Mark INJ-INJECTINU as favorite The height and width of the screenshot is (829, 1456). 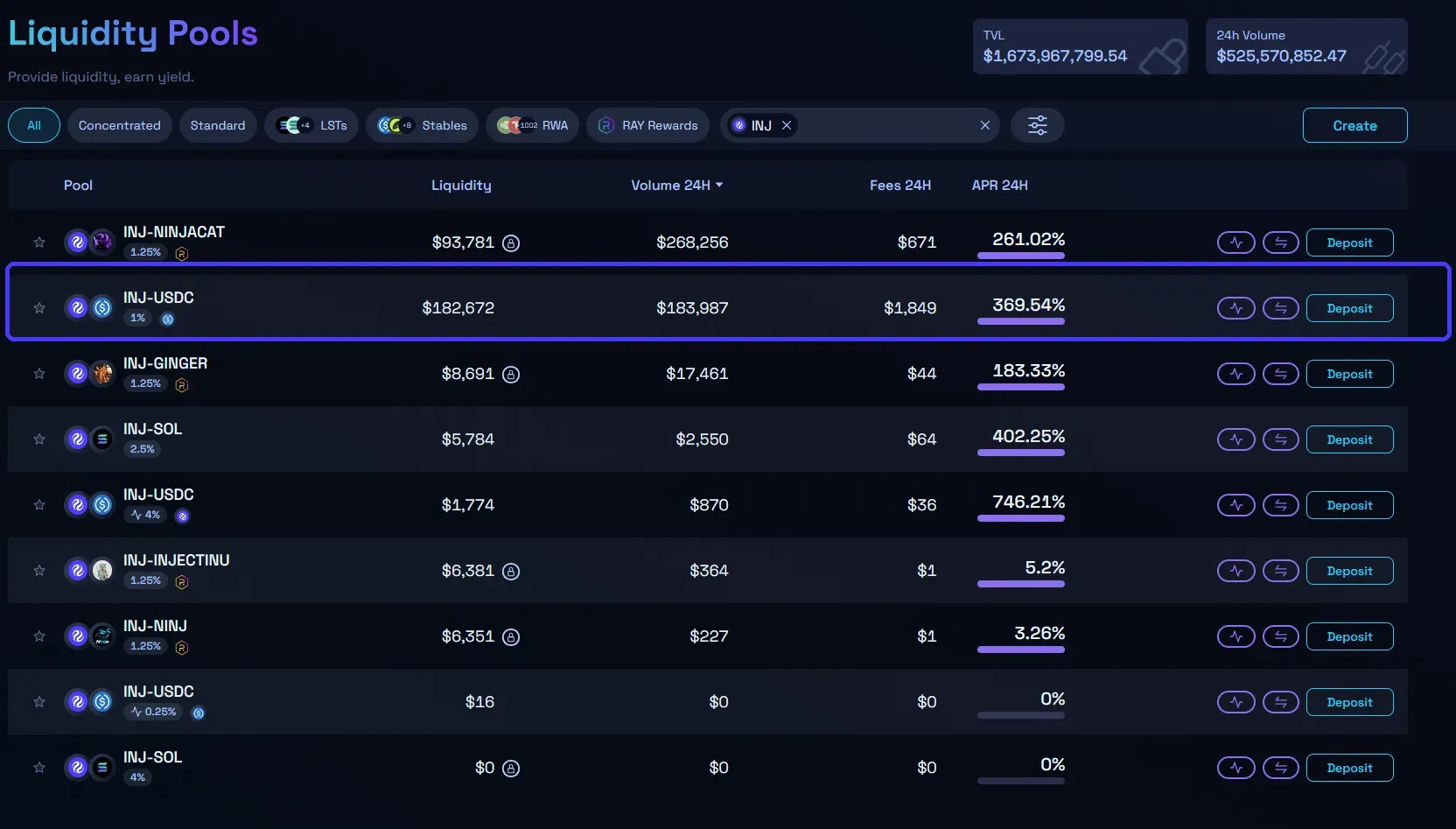tap(39, 571)
